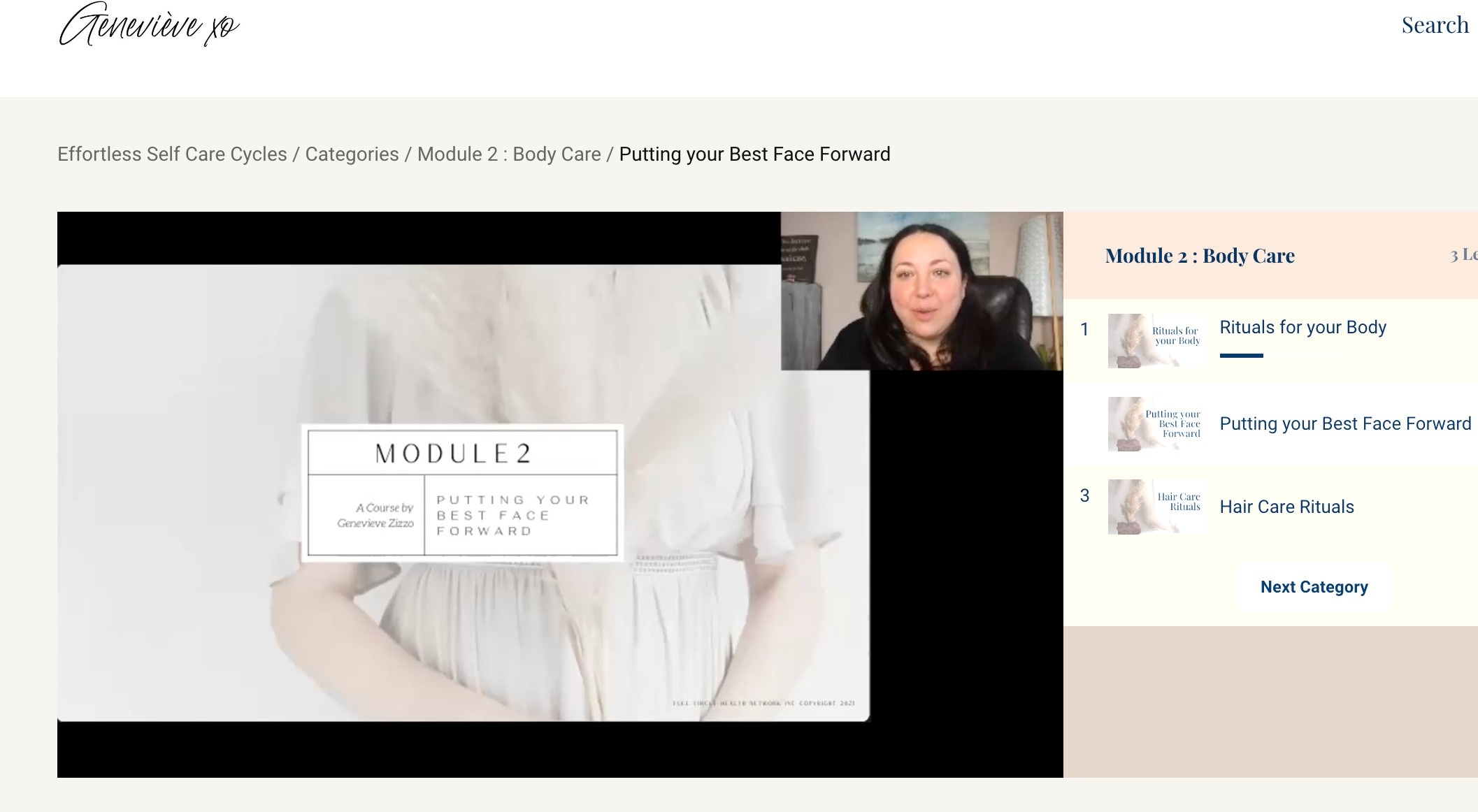
Task: Open Module 2 : Body Care breadcrumb
Action: pyautogui.click(x=509, y=154)
